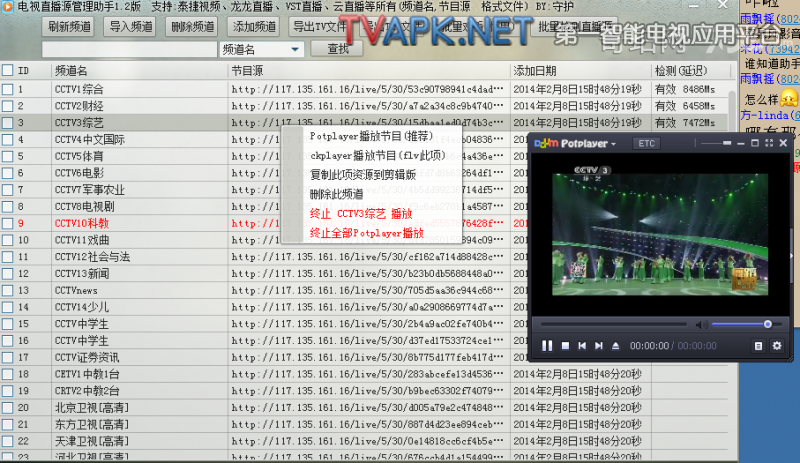Choose ckplayer播放节目(flv此项) menu item
This screenshot has height=463, width=800.
click(x=378, y=156)
